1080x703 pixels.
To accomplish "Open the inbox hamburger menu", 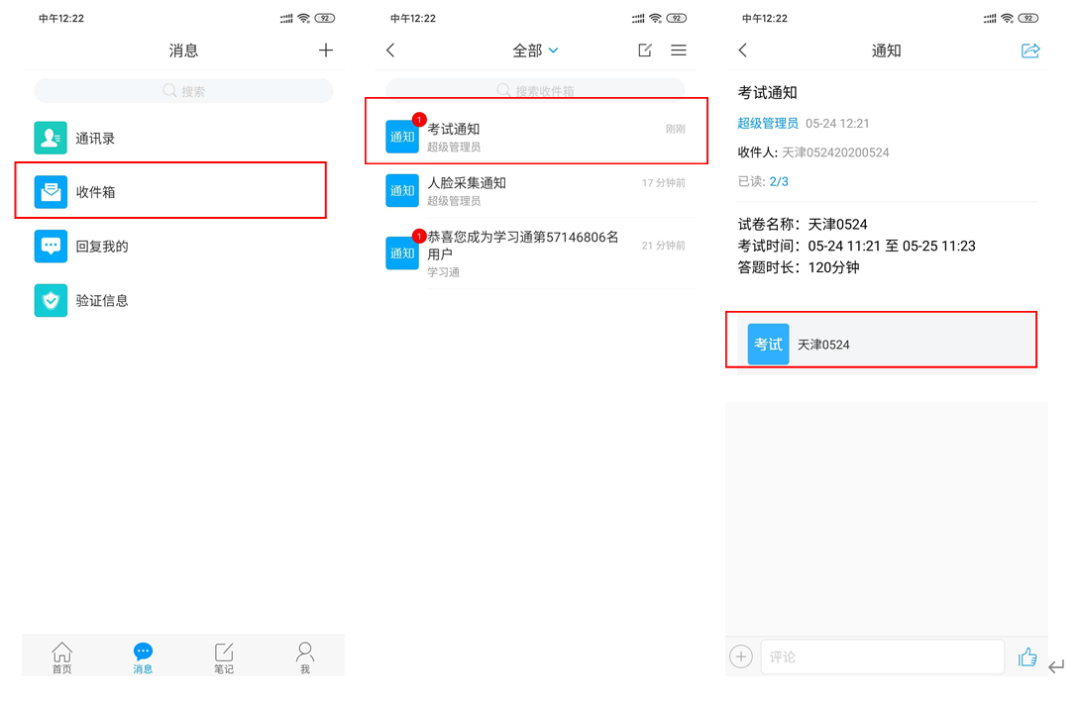I will click(679, 50).
